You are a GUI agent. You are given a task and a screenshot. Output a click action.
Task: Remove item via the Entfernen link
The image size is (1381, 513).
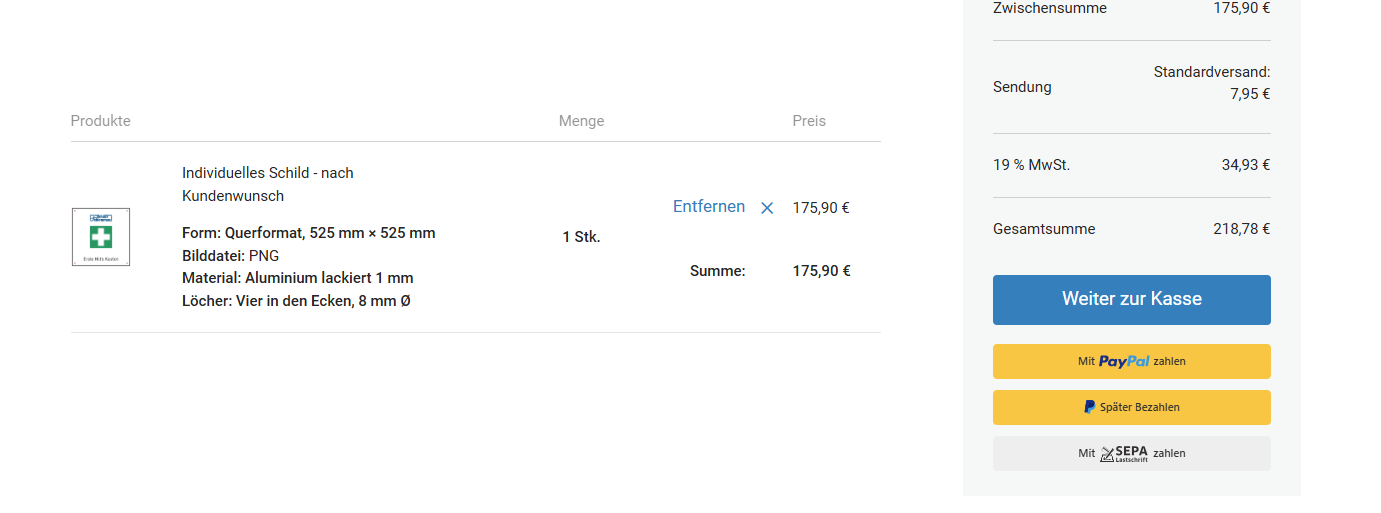pyautogui.click(x=709, y=207)
